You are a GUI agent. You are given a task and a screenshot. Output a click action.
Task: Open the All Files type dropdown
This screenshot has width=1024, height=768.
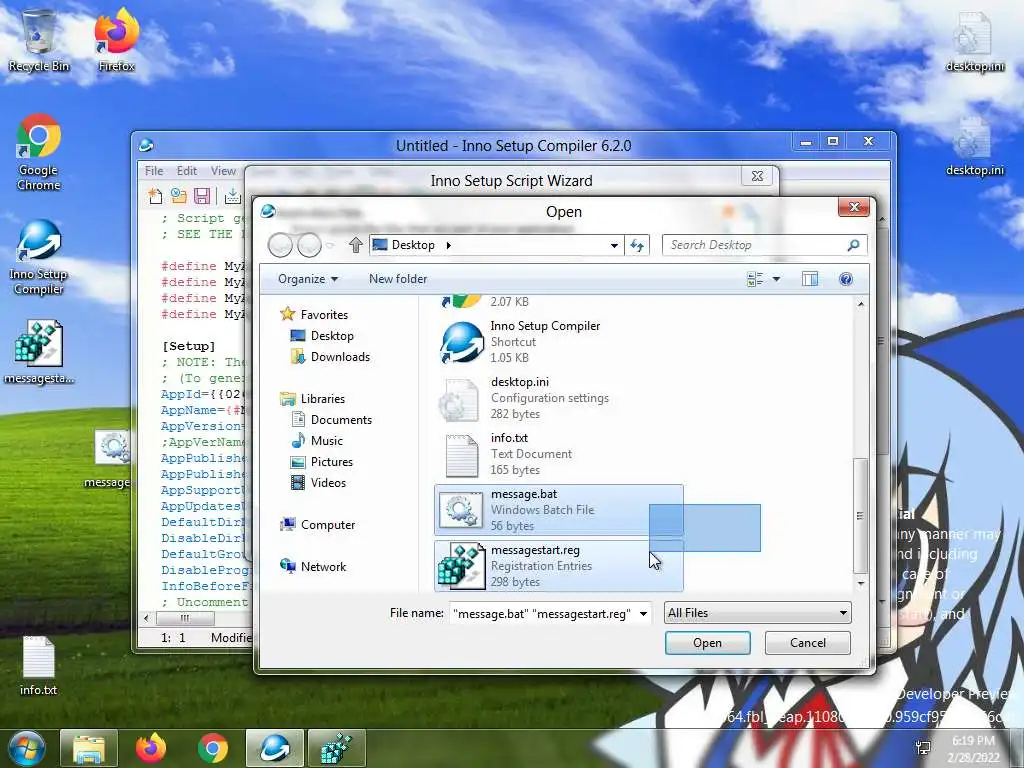758,613
